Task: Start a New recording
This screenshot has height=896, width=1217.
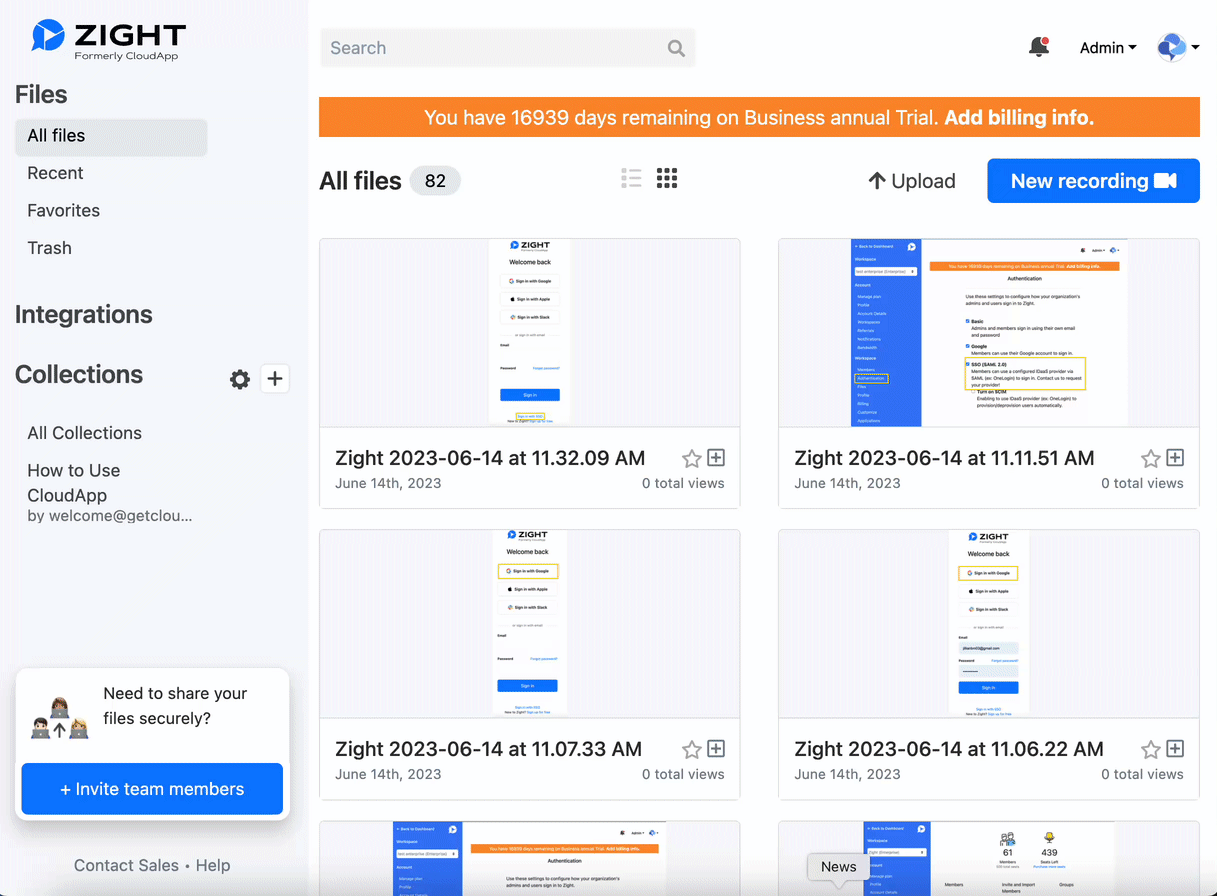Action: 1093,181
